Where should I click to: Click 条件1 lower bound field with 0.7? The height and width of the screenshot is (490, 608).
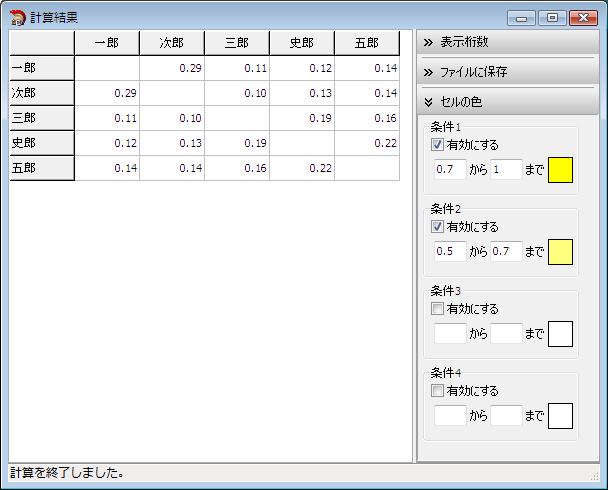click(x=450, y=170)
